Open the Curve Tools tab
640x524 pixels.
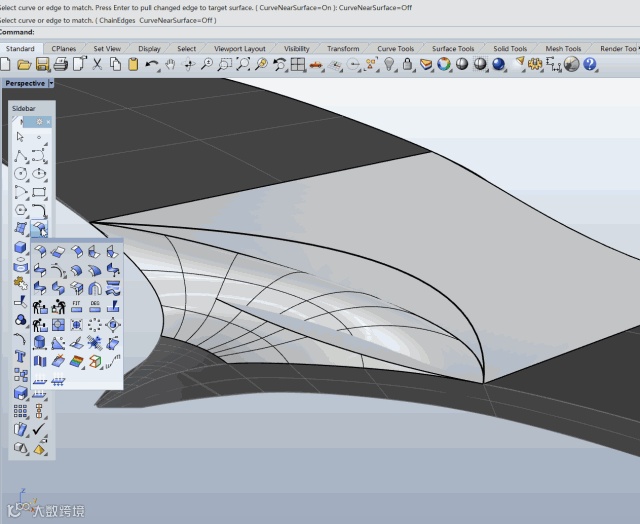[395, 48]
